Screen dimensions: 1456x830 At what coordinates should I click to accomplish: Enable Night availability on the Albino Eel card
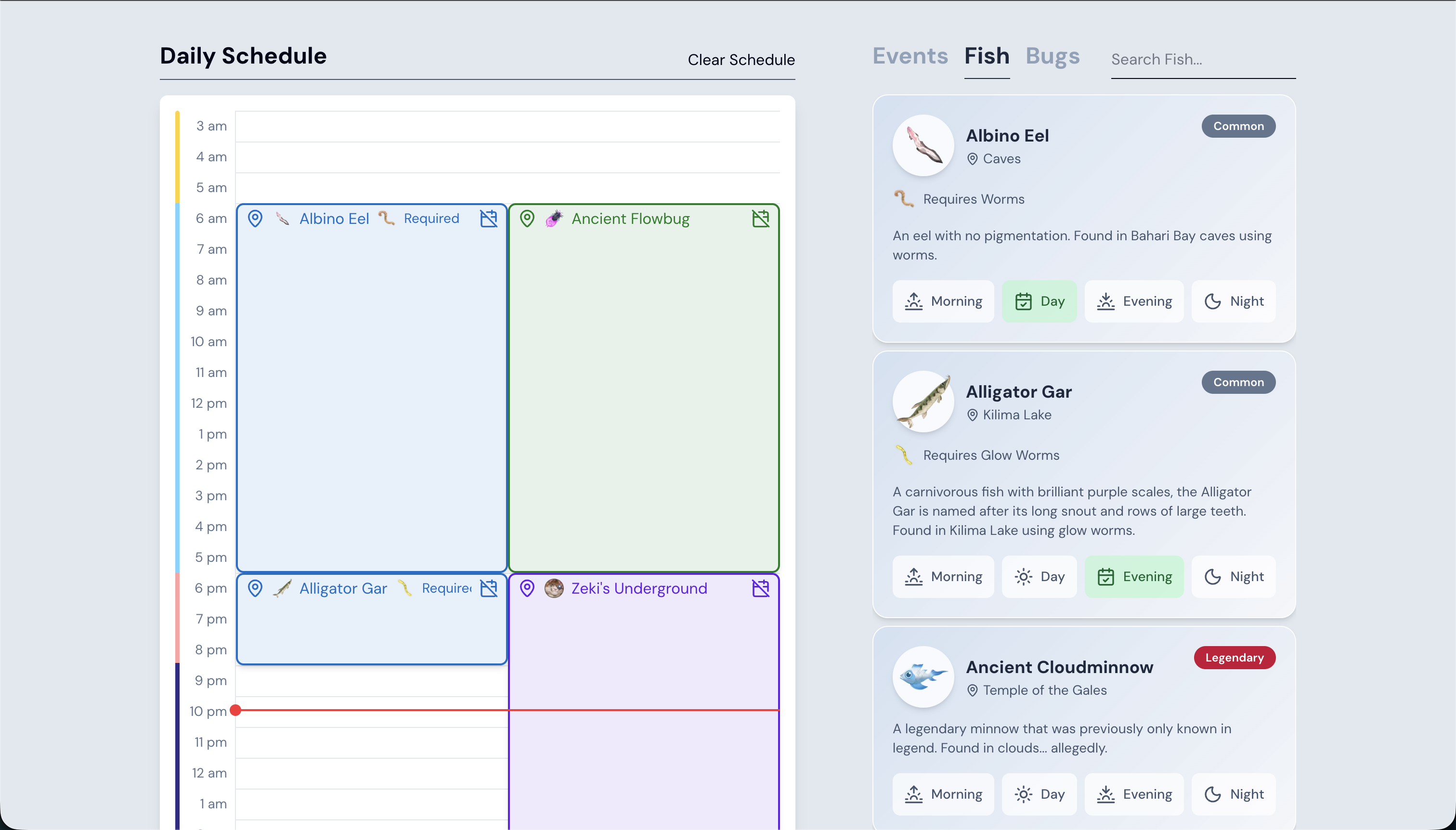[x=1233, y=301]
